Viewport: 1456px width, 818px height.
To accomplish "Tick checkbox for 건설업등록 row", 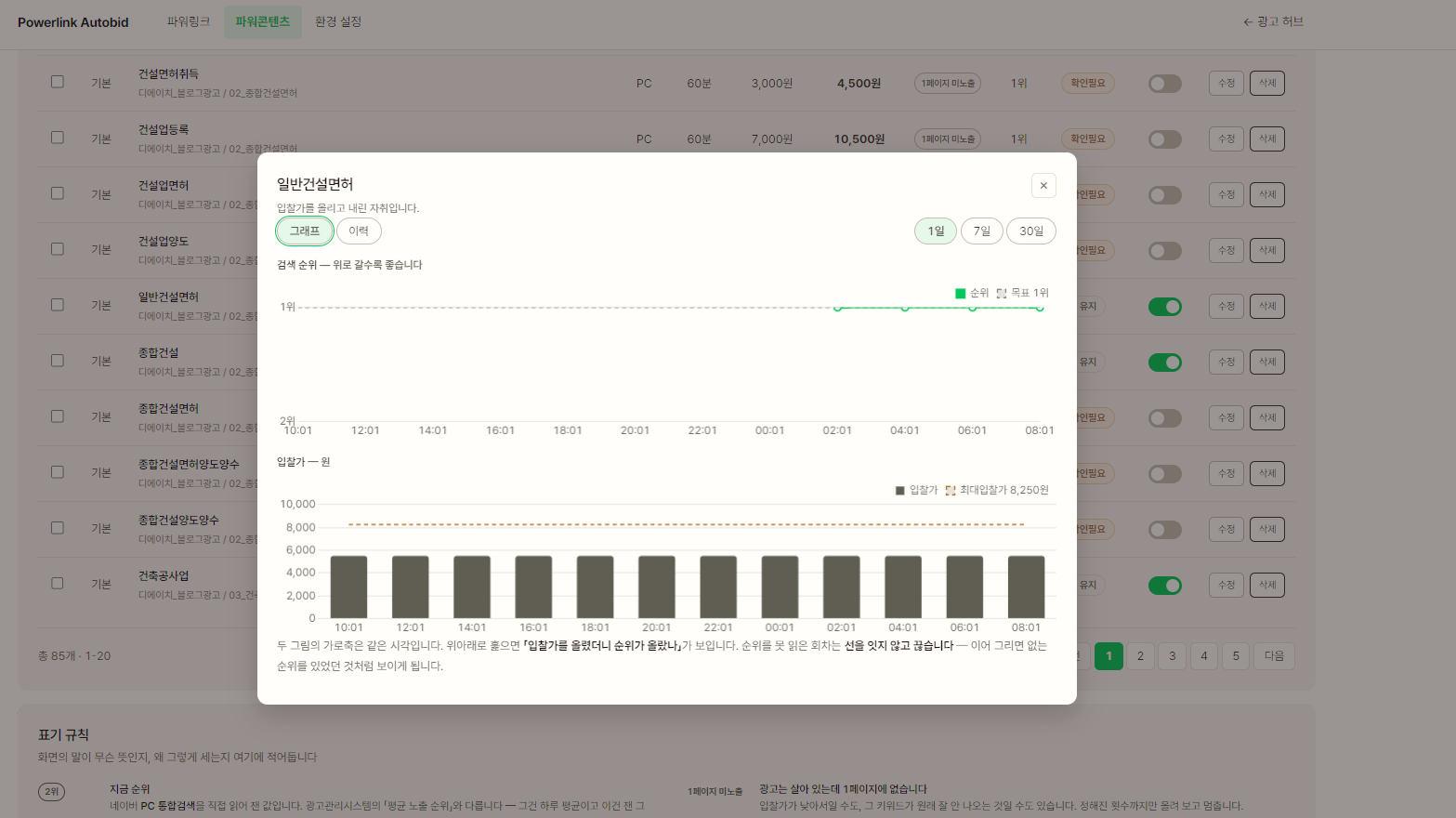I will pos(58,138).
